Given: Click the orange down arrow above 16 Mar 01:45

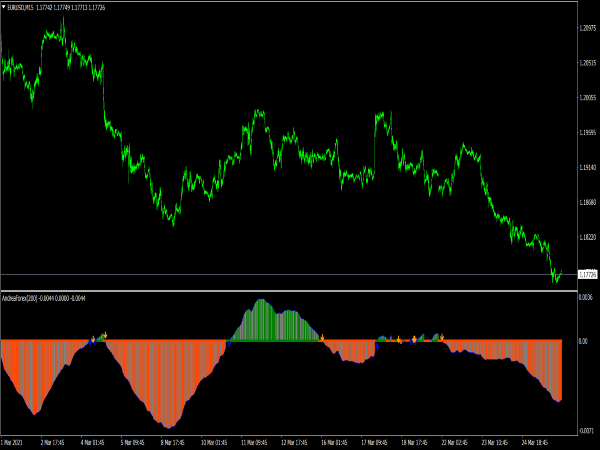Looking at the screenshot, I should 322,338.
